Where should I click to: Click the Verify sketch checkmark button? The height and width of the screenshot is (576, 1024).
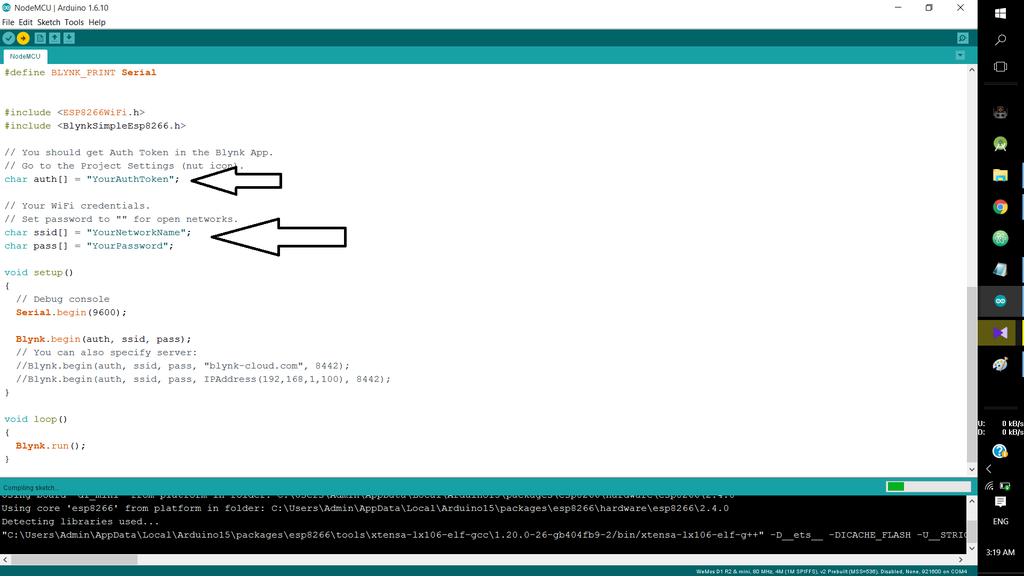pyautogui.click(x=9, y=38)
